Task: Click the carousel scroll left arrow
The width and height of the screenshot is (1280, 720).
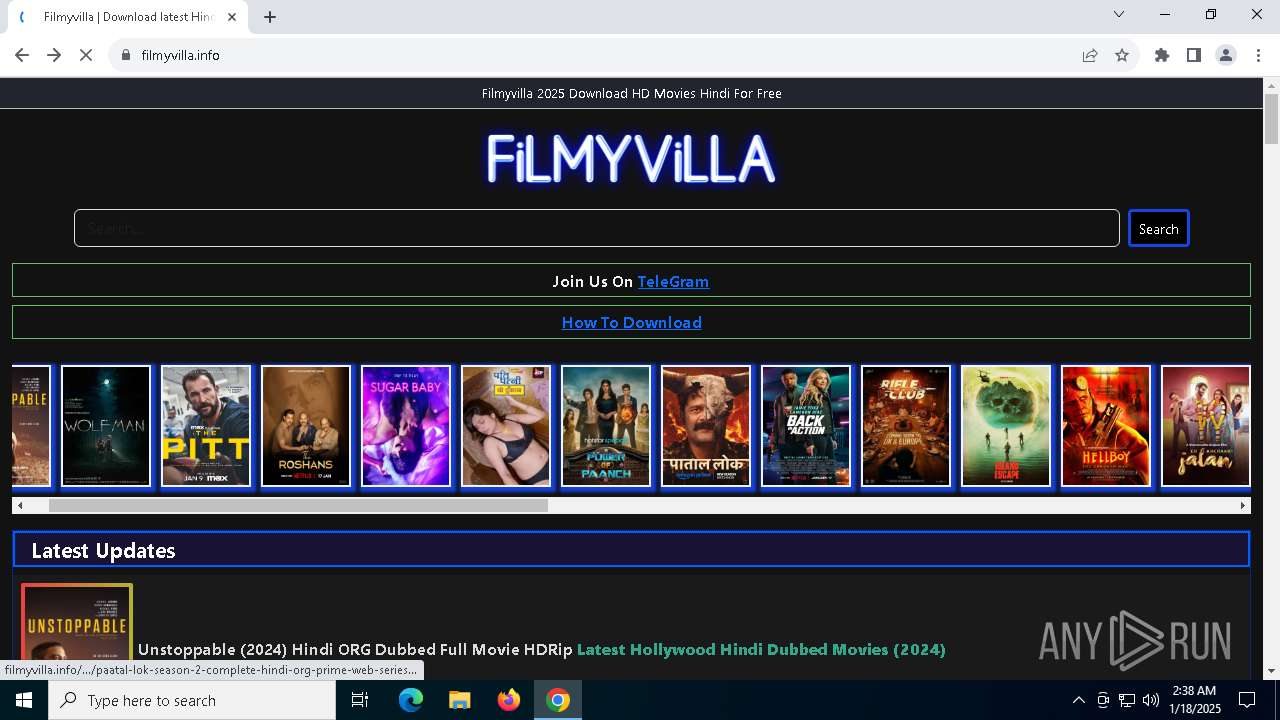Action: (x=18, y=506)
